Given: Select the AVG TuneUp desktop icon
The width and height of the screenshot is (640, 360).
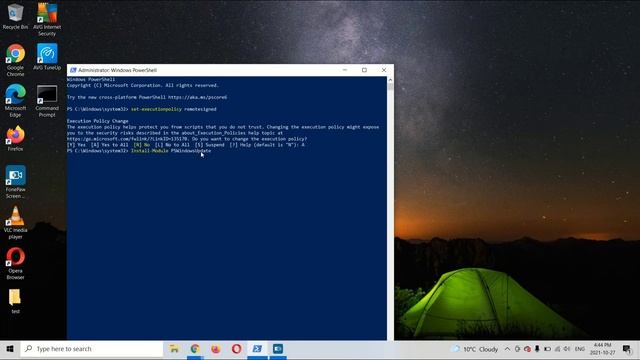Looking at the screenshot, I should click(x=47, y=57).
